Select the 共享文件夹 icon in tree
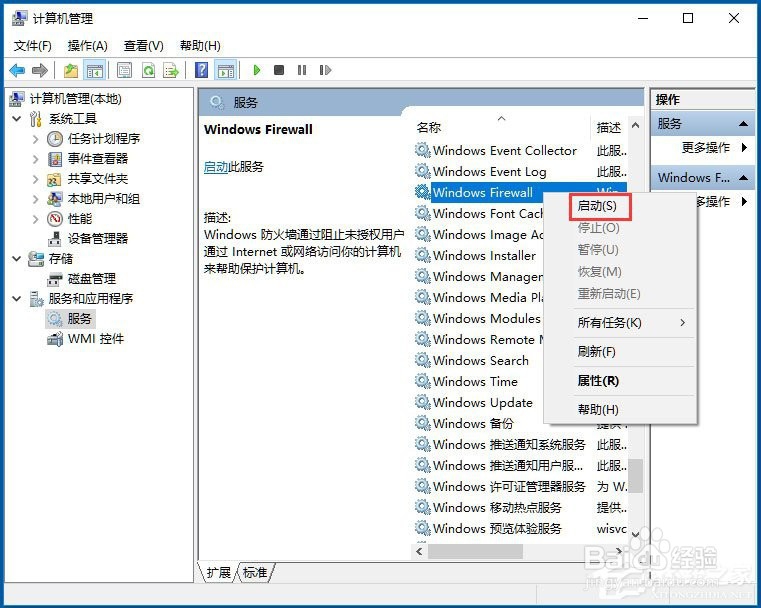Image resolution: width=761 pixels, height=608 pixels. tap(54, 179)
